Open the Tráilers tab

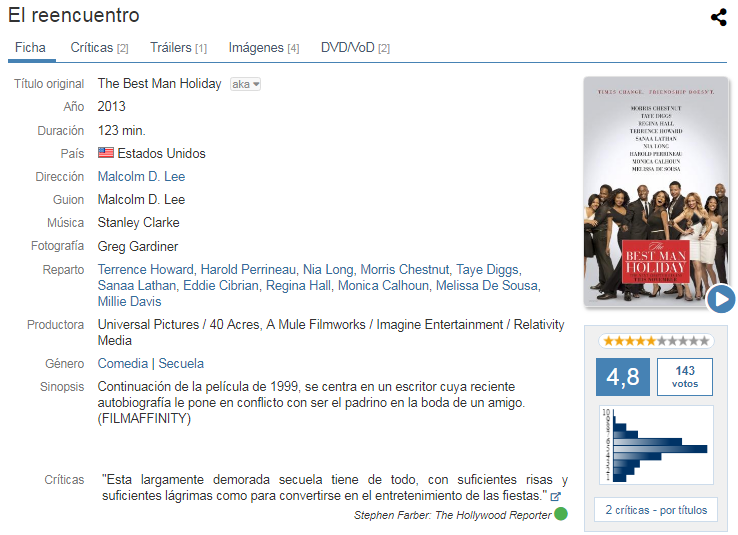[x=178, y=48]
